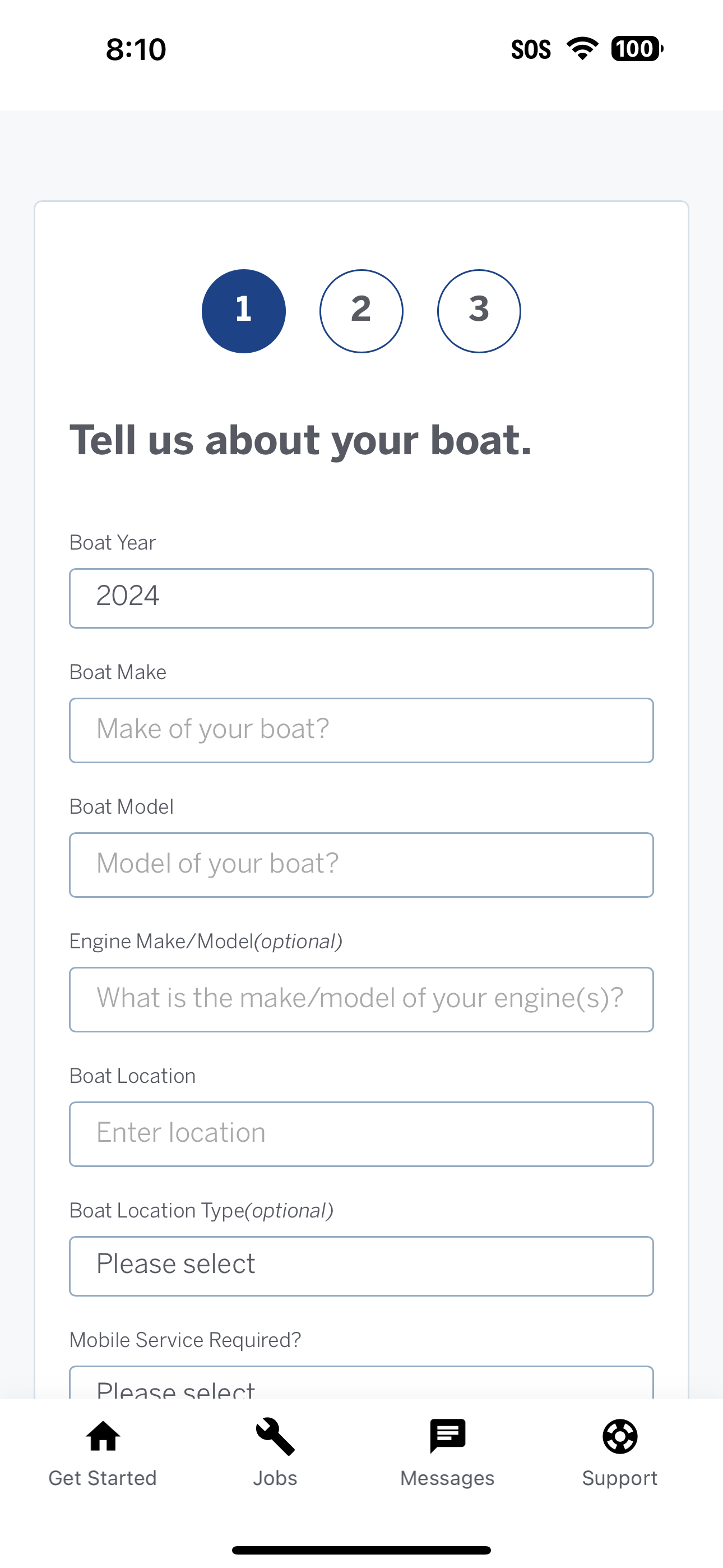Switch to the Jobs tab label

click(275, 1478)
